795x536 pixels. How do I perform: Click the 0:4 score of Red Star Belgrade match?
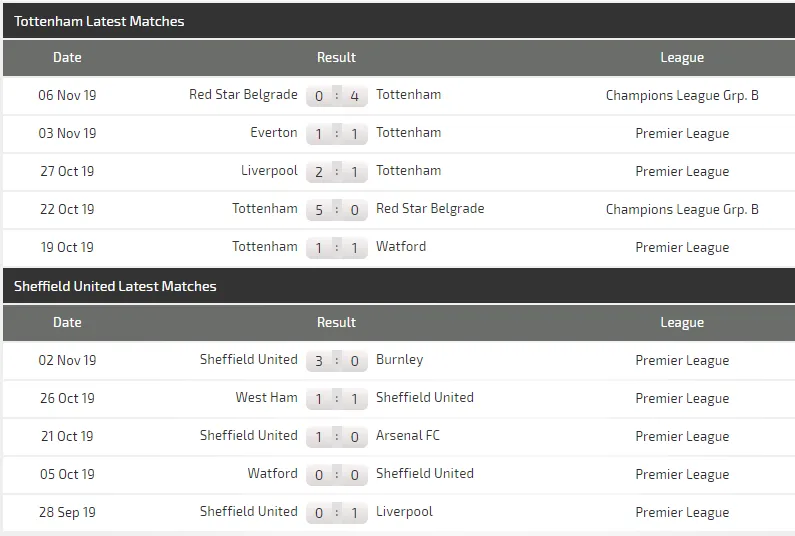coord(337,96)
